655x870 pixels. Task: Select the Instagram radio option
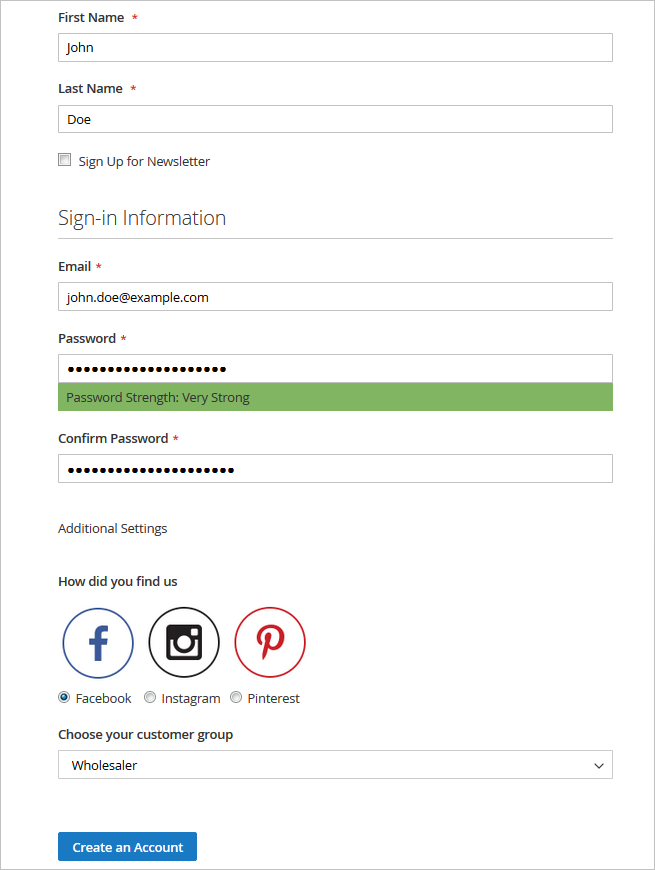(150, 697)
